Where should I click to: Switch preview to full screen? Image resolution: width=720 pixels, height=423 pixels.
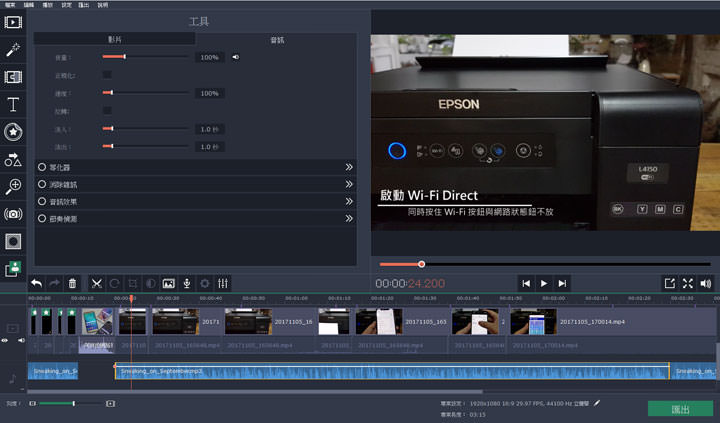[x=687, y=283]
